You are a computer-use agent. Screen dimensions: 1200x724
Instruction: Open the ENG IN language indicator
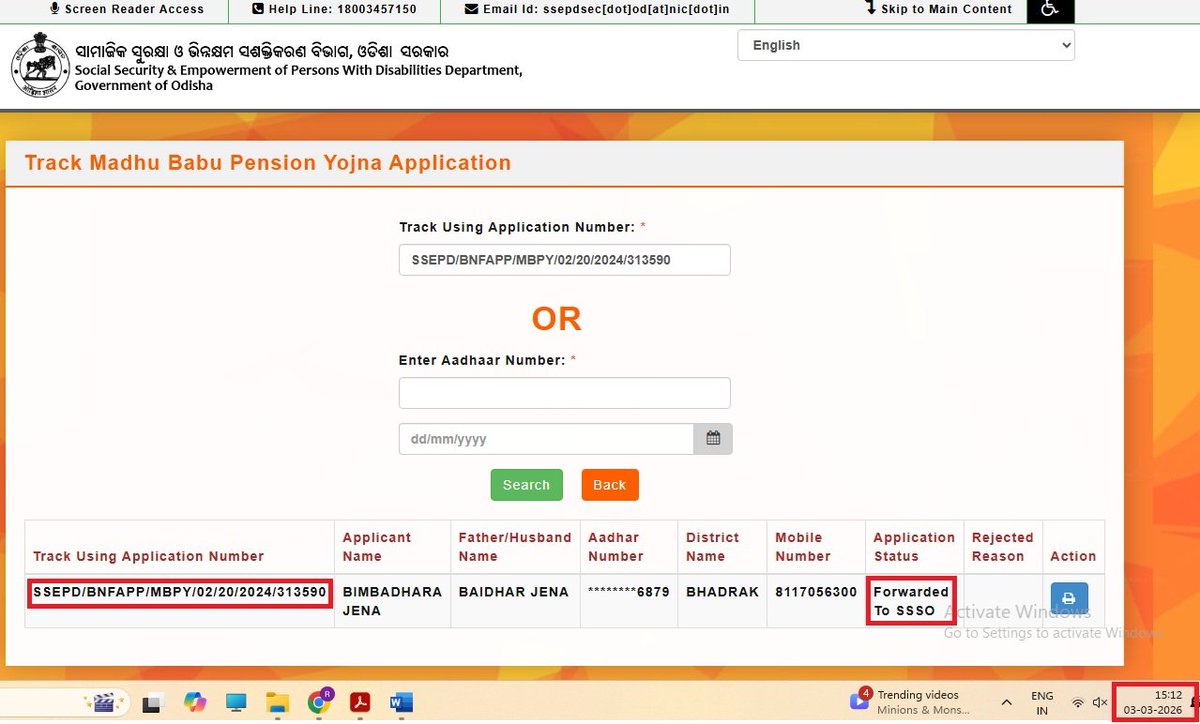1042,703
